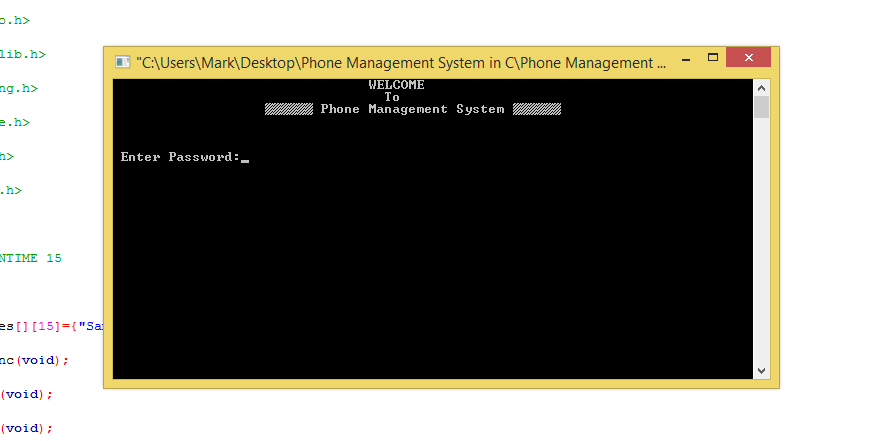The width and height of the screenshot is (894, 441).
Task: Click the nc(void); function prototype line
Action: click(34, 361)
